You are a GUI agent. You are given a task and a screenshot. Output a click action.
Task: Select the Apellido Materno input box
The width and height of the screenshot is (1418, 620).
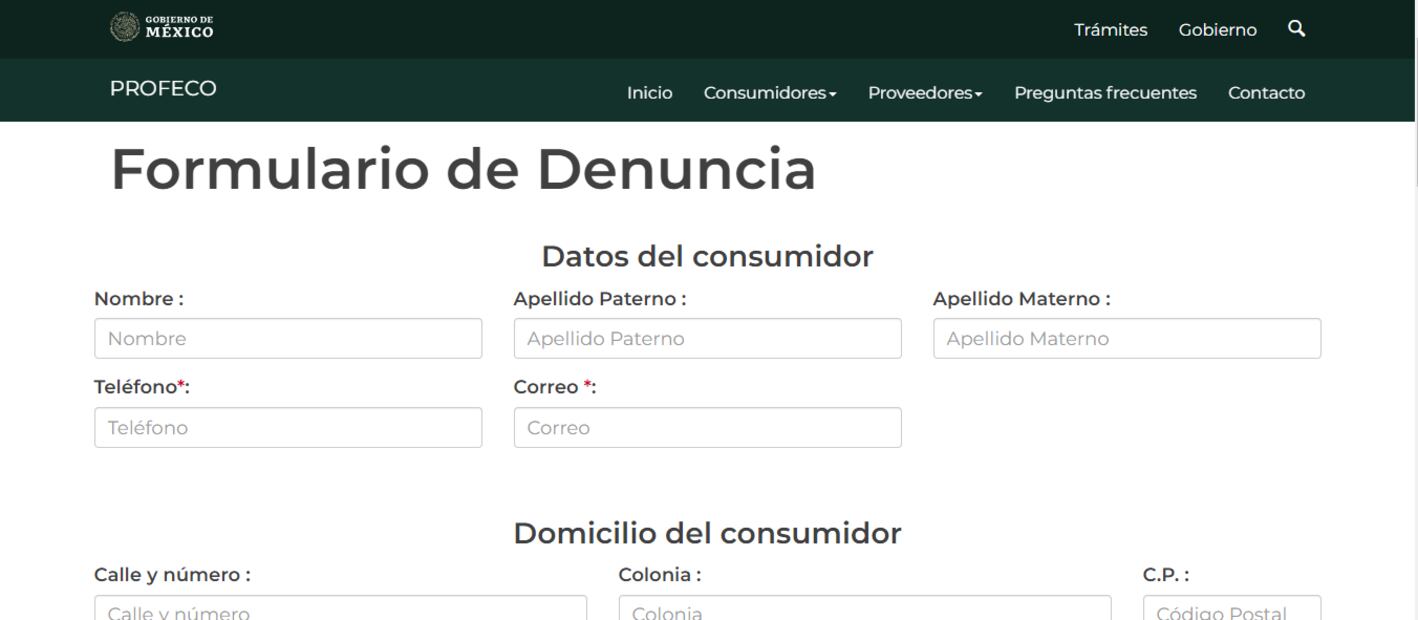coord(1126,339)
